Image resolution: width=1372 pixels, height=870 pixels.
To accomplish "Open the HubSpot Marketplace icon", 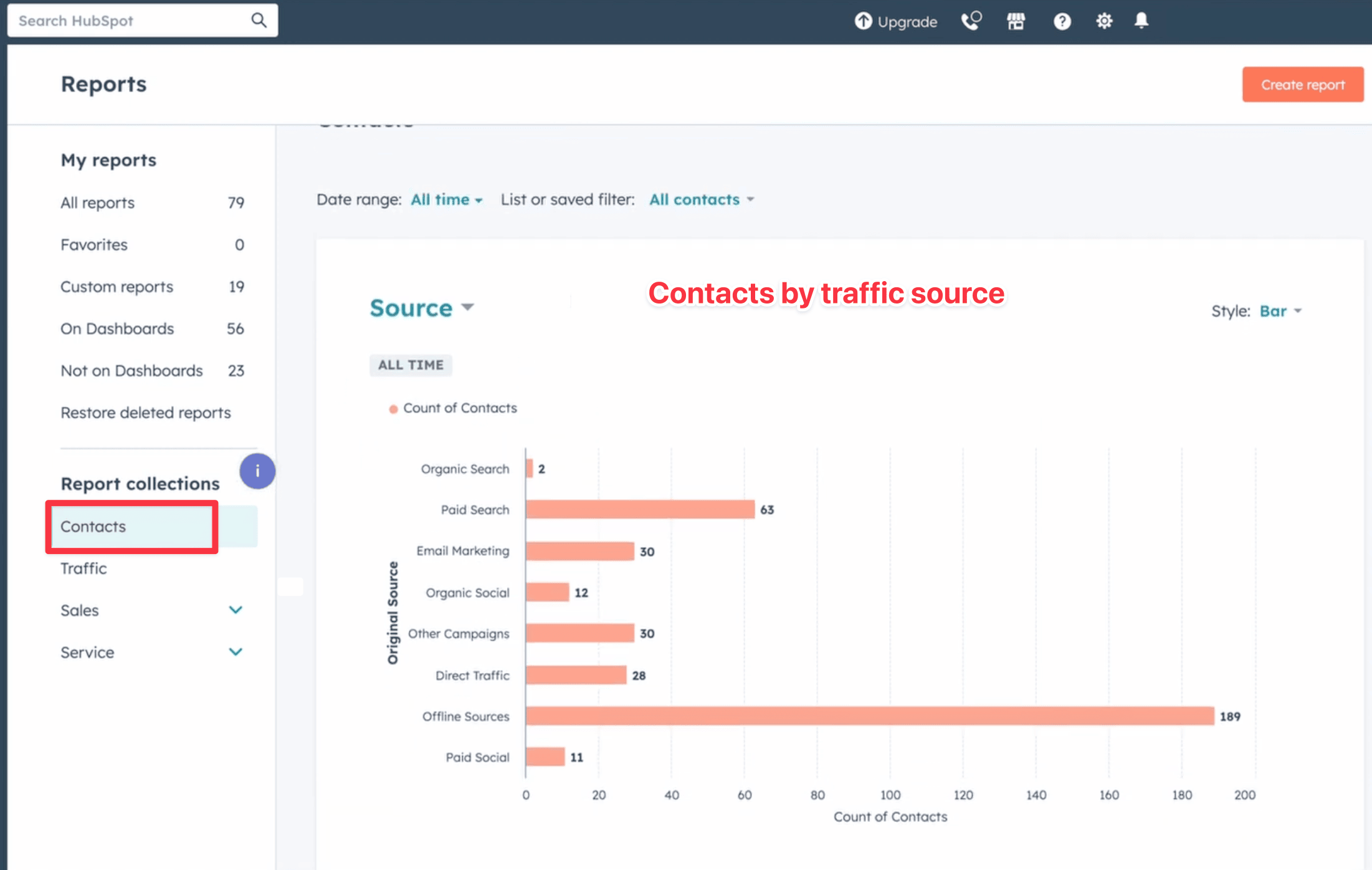I will point(1016,21).
